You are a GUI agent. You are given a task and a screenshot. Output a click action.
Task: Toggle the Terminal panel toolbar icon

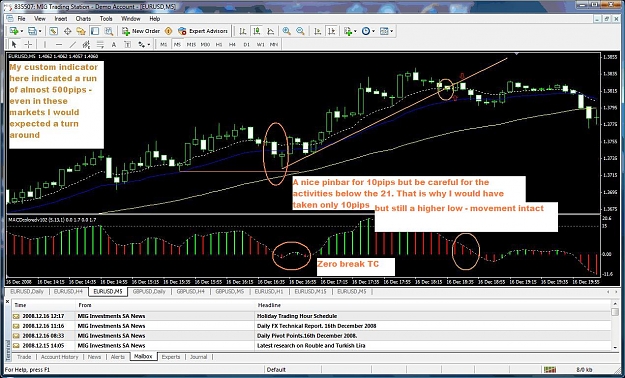point(94,31)
